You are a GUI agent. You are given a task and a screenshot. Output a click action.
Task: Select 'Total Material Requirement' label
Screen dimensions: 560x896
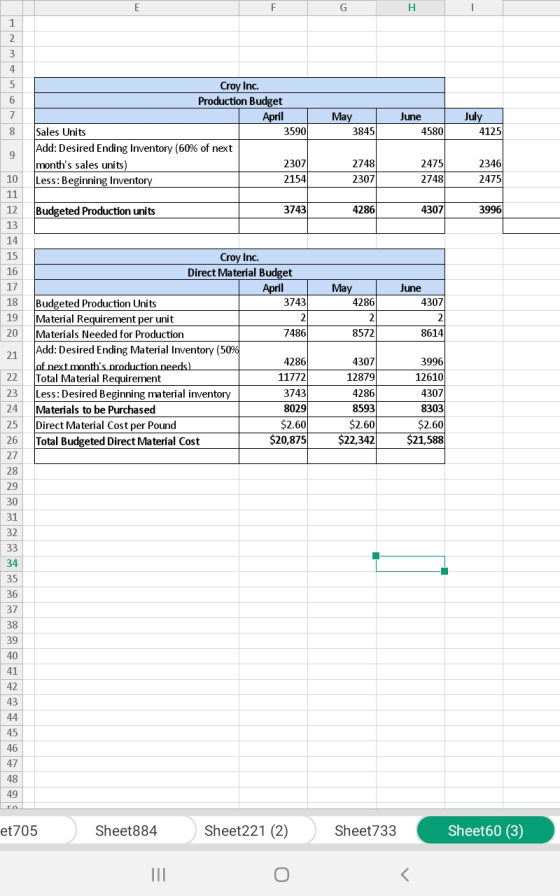coord(137,378)
